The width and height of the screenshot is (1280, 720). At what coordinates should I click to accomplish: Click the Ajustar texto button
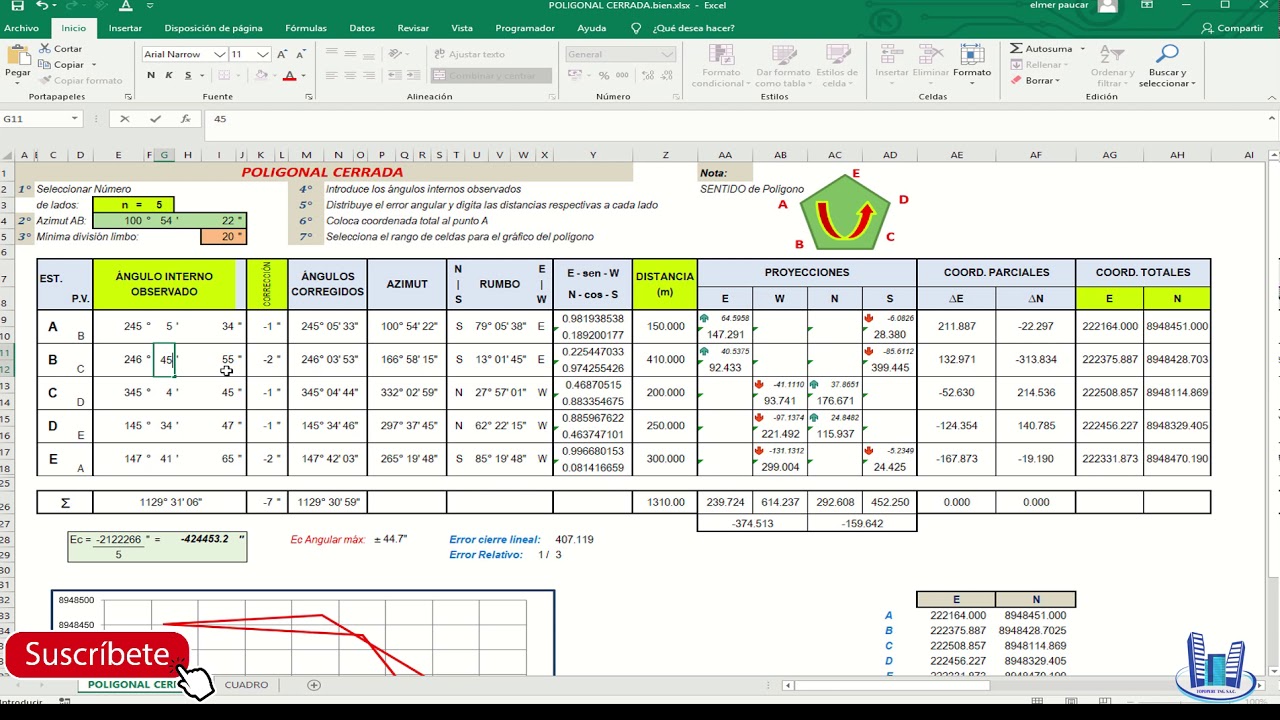[469, 54]
